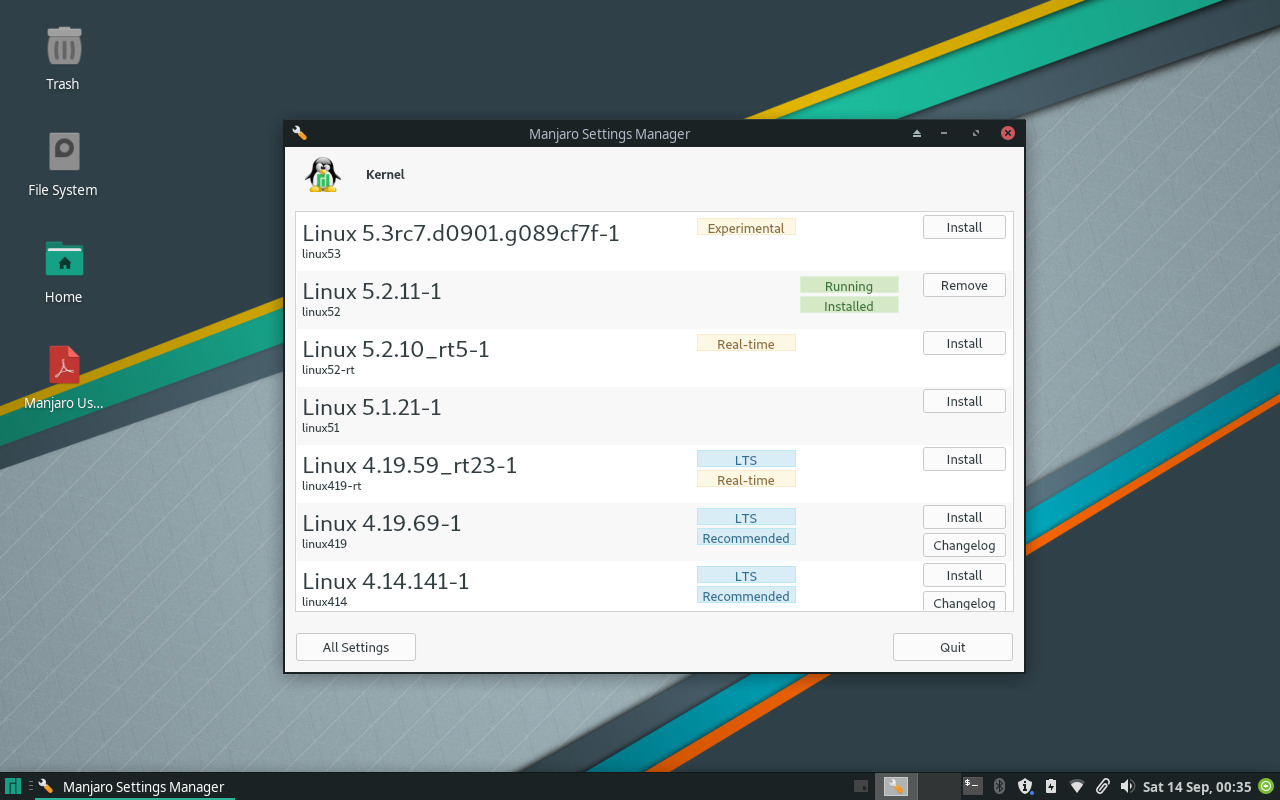Launch the terminal from the system tray
The width and height of the screenshot is (1280, 800).
tap(972, 786)
